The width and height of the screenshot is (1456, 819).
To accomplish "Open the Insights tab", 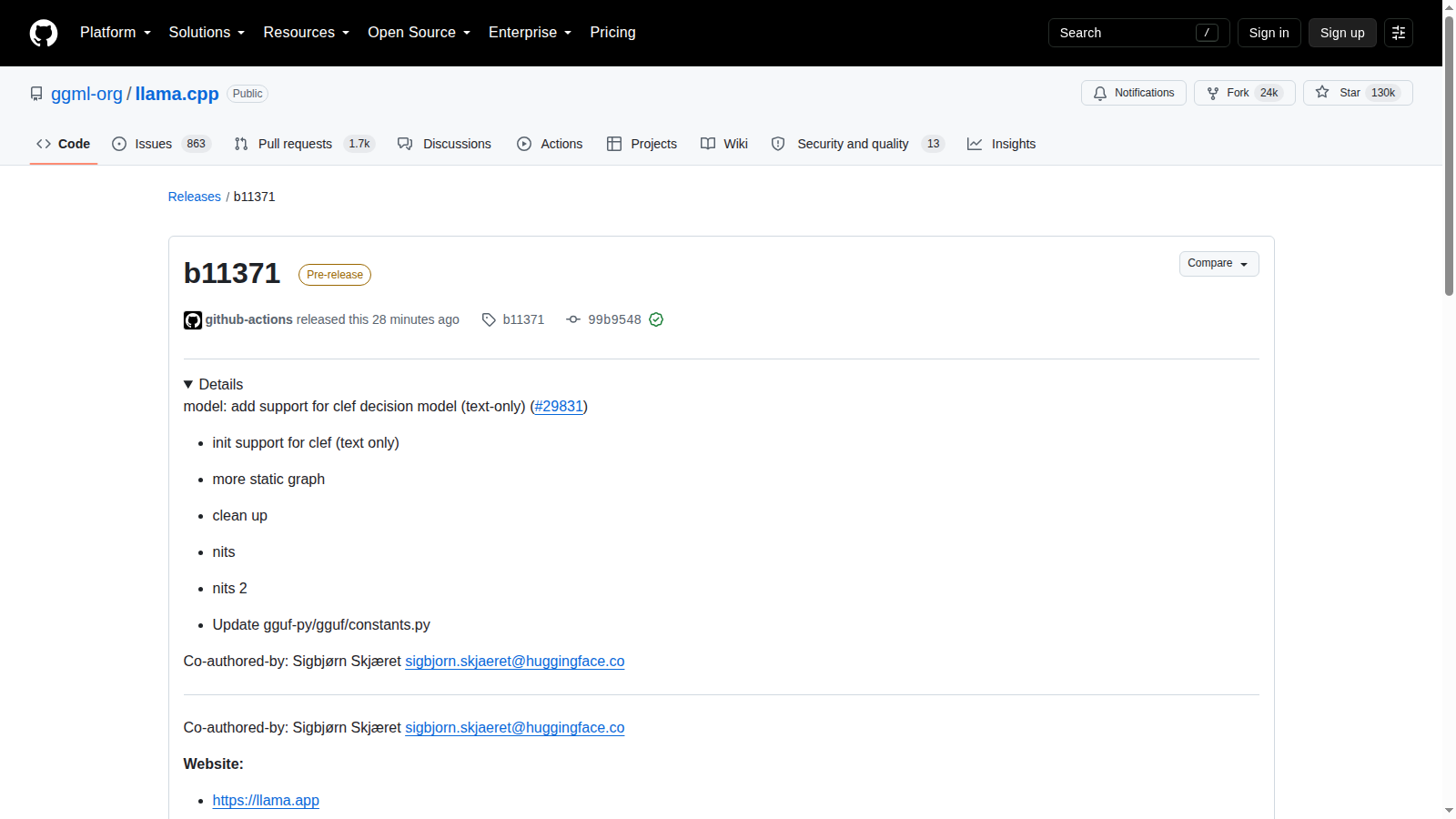I will (x=1001, y=144).
